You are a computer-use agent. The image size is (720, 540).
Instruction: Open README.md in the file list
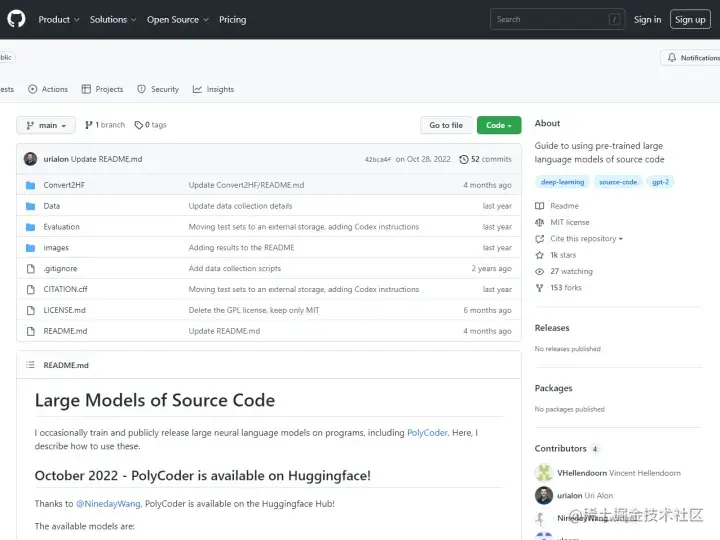point(65,331)
